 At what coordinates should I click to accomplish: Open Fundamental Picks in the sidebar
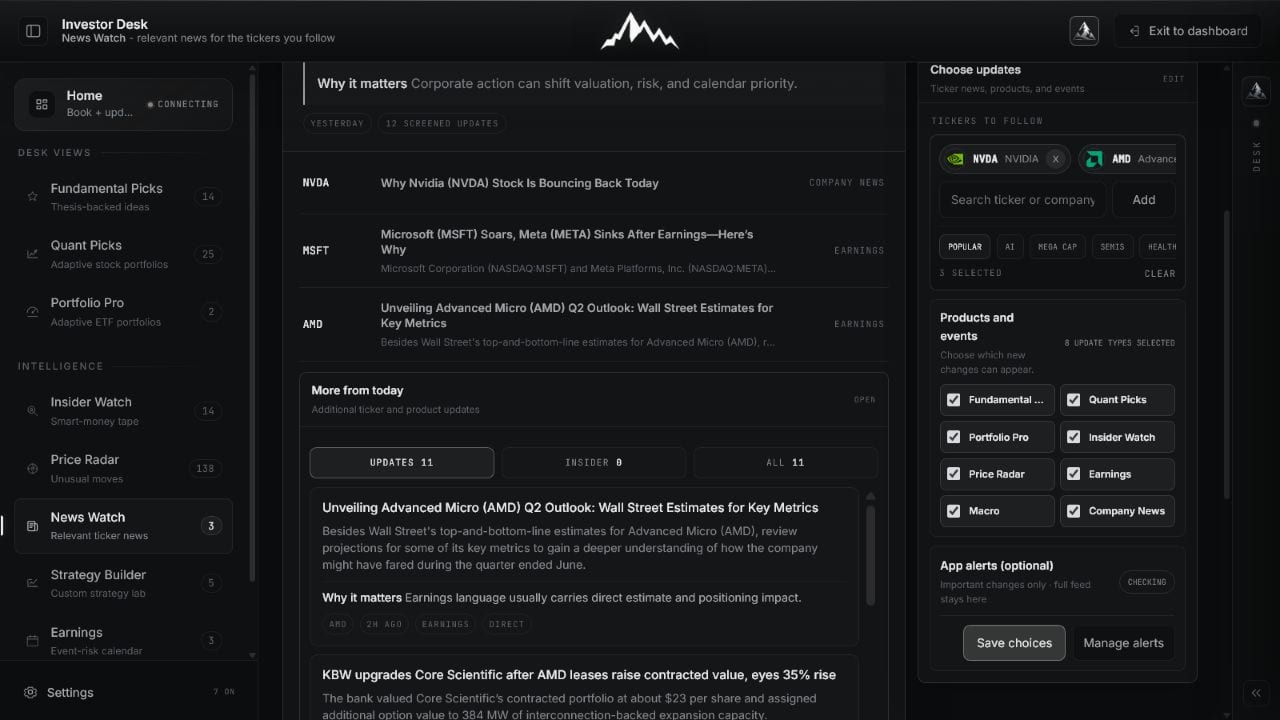(x=123, y=197)
